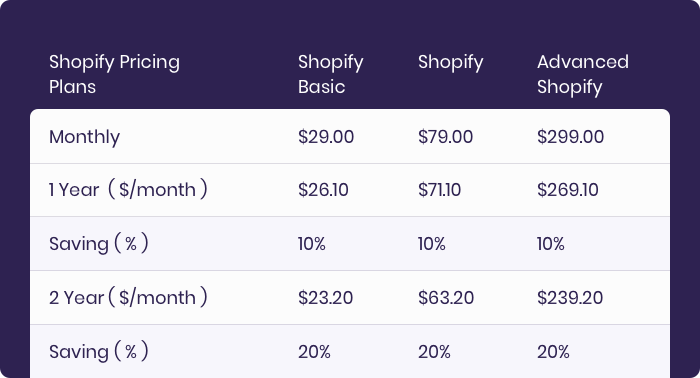Click the $299.00 Advanced monthly price
Image resolution: width=700 pixels, height=378 pixels.
(571, 137)
